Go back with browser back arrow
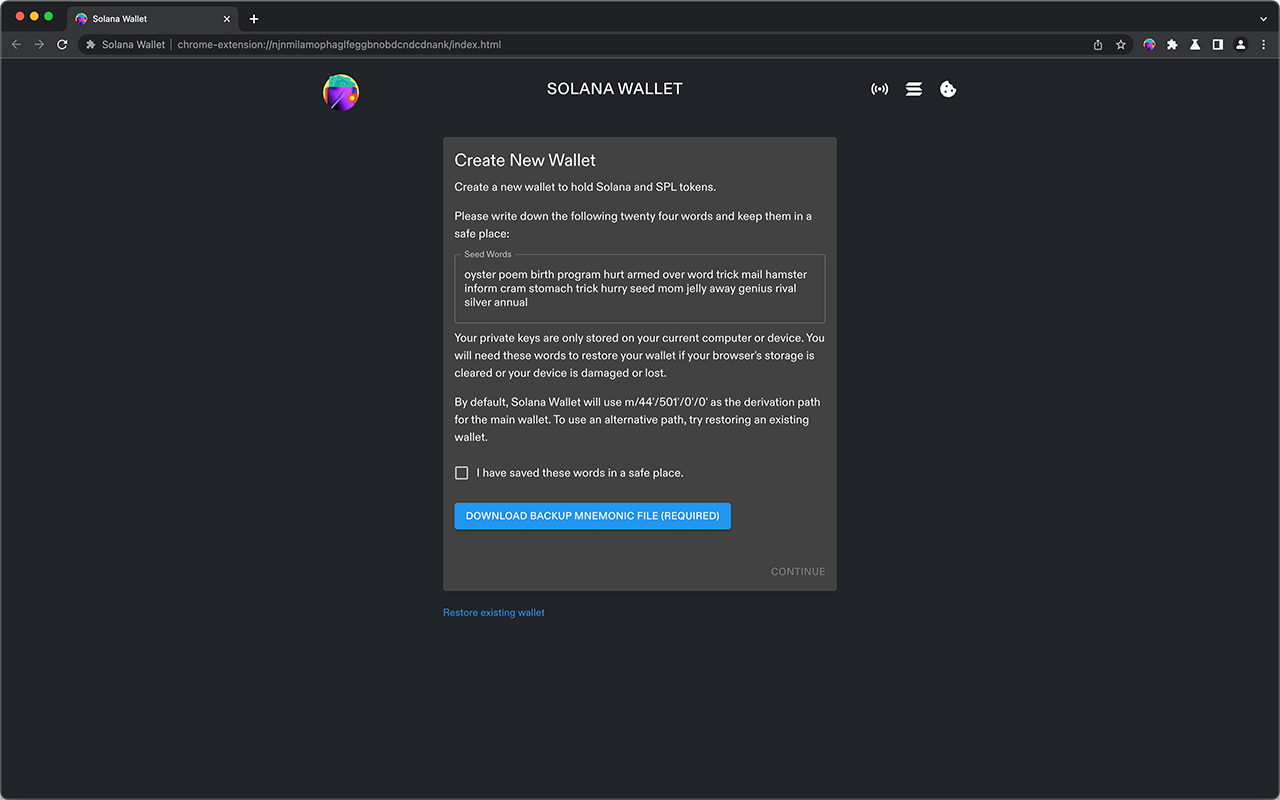 click(16, 45)
